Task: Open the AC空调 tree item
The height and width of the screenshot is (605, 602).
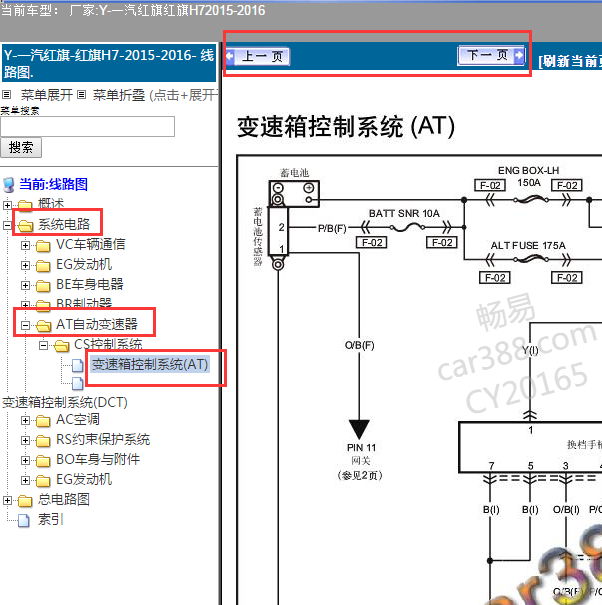Action: click(78, 419)
